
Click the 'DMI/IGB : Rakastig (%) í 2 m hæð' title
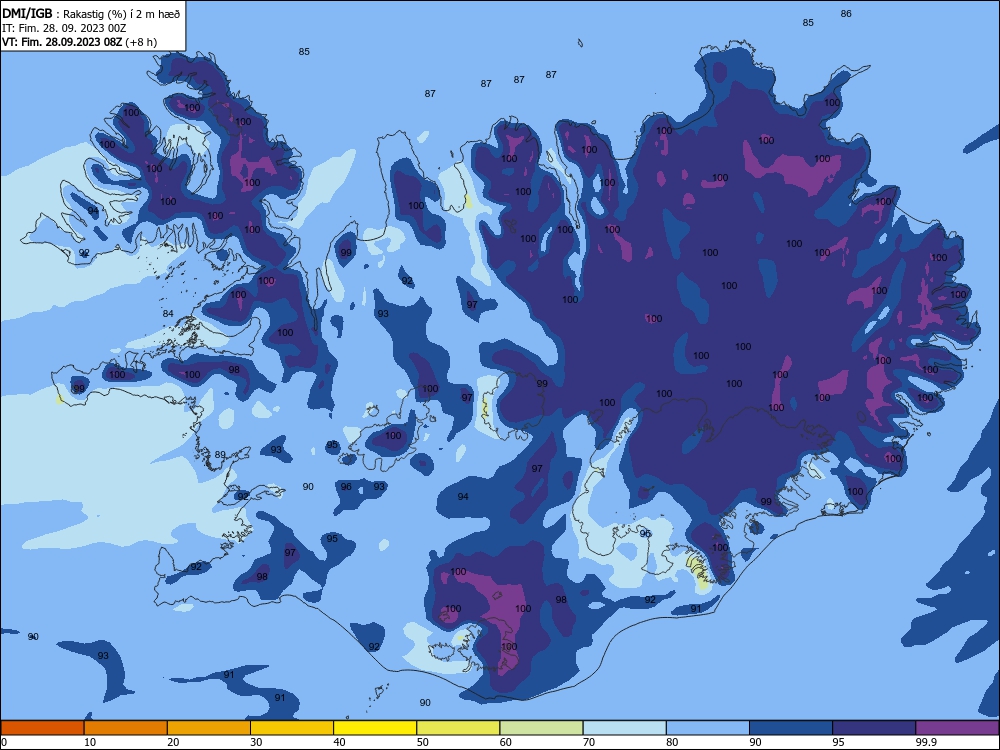pyautogui.click(x=92, y=14)
